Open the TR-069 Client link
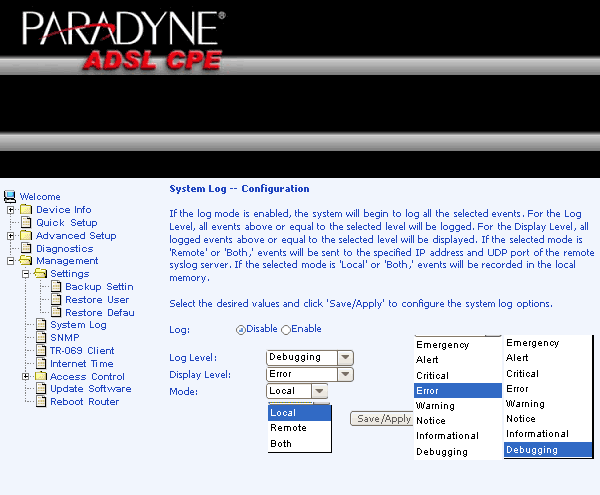The height and width of the screenshot is (495, 600). tap(82, 350)
